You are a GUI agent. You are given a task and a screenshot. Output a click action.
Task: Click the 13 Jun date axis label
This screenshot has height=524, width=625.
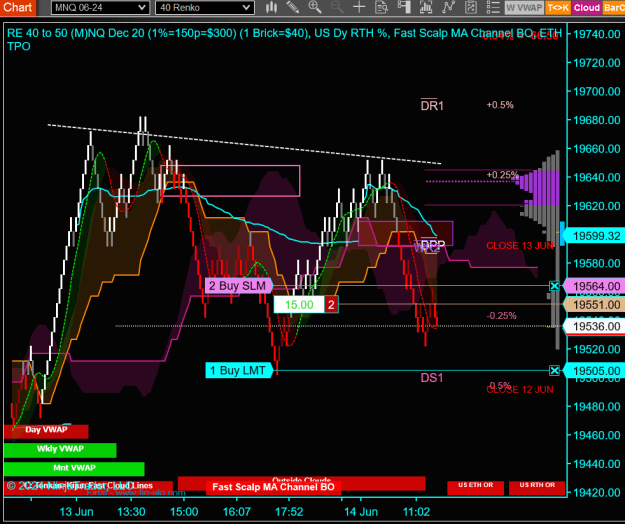pos(76,512)
